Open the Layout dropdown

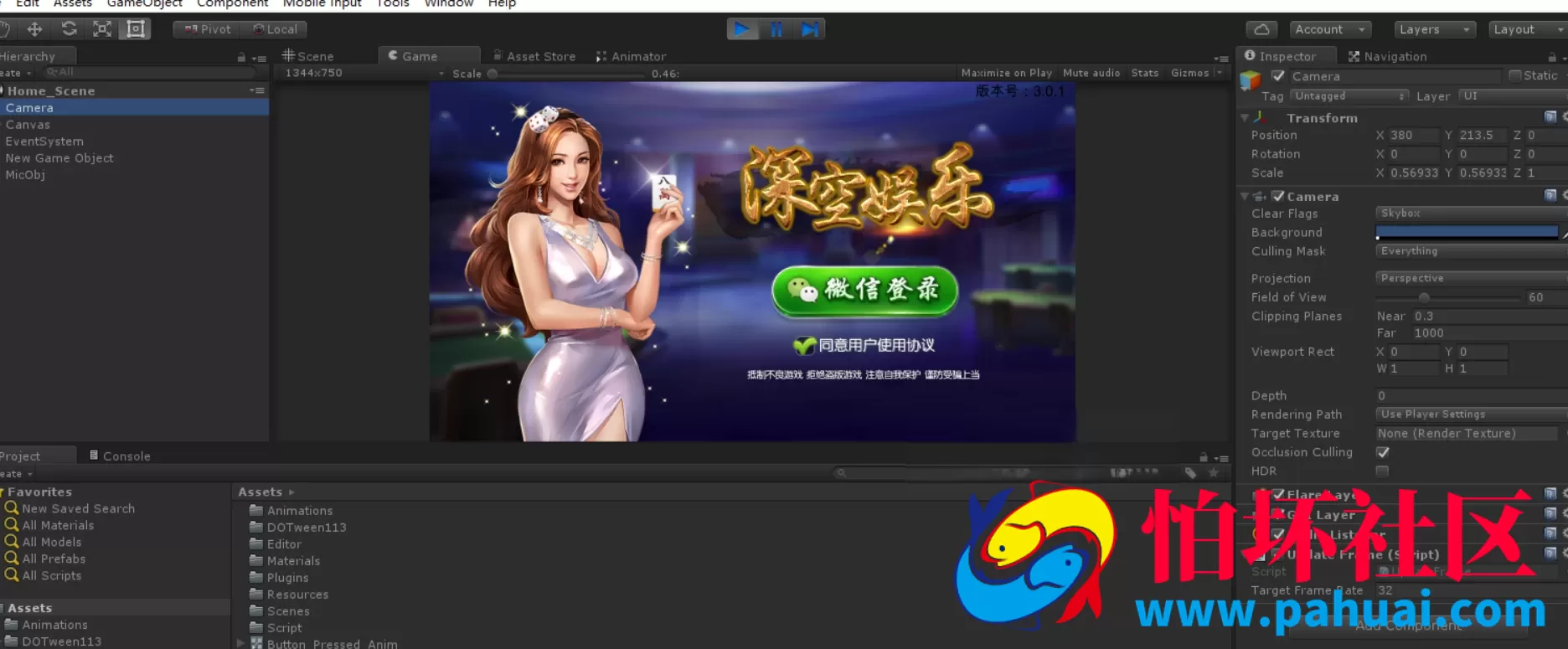coord(1527,29)
